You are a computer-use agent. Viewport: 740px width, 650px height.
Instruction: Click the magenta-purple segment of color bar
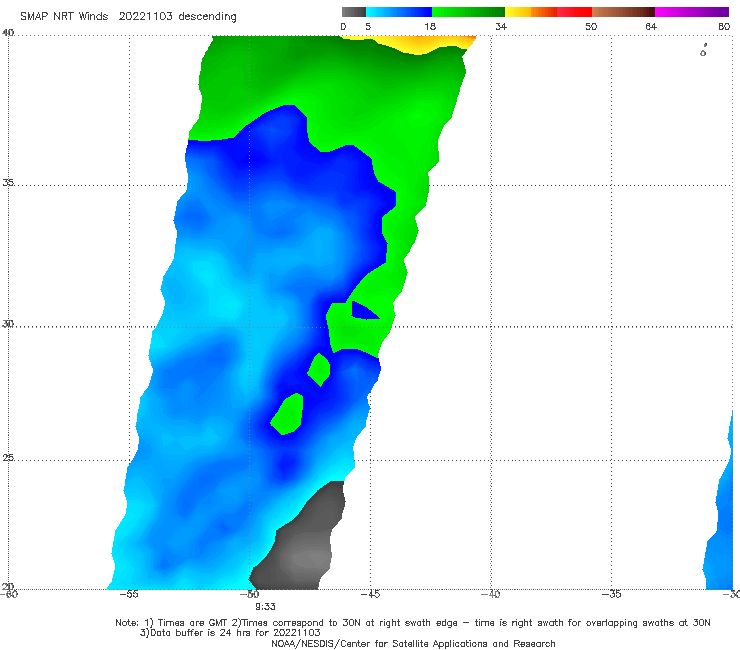click(692, 12)
